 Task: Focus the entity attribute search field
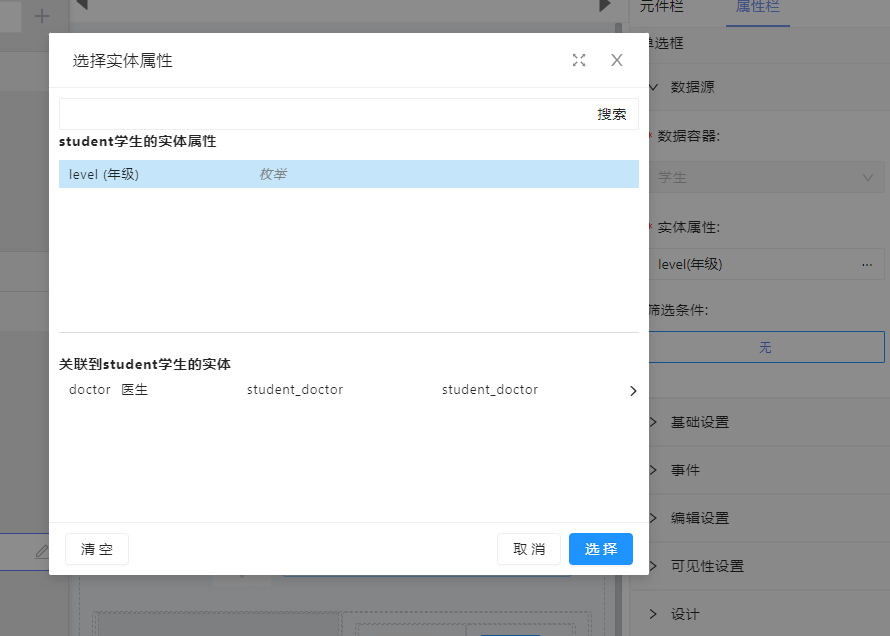point(326,114)
